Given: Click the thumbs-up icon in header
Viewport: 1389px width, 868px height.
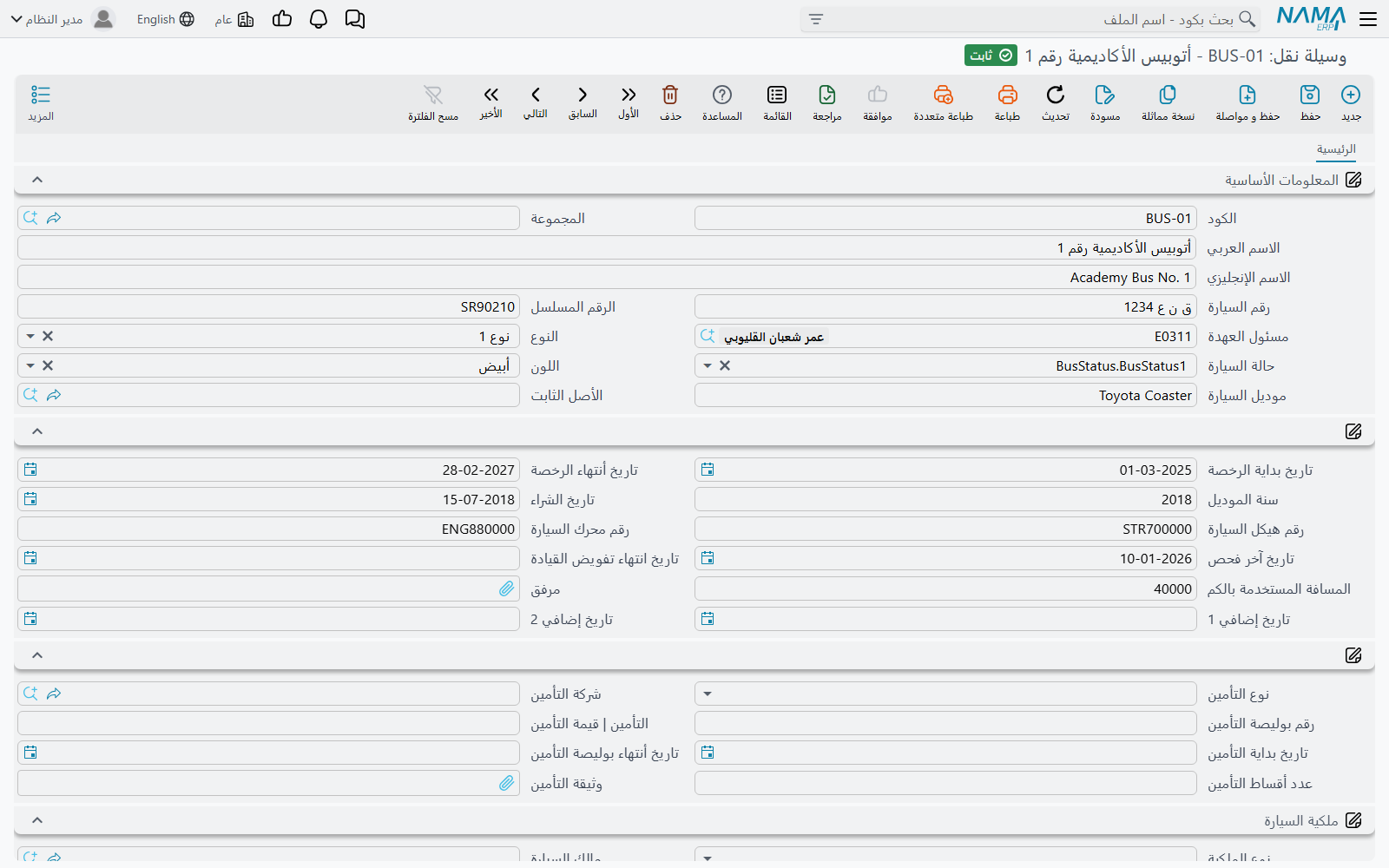Looking at the screenshot, I should pos(282,19).
